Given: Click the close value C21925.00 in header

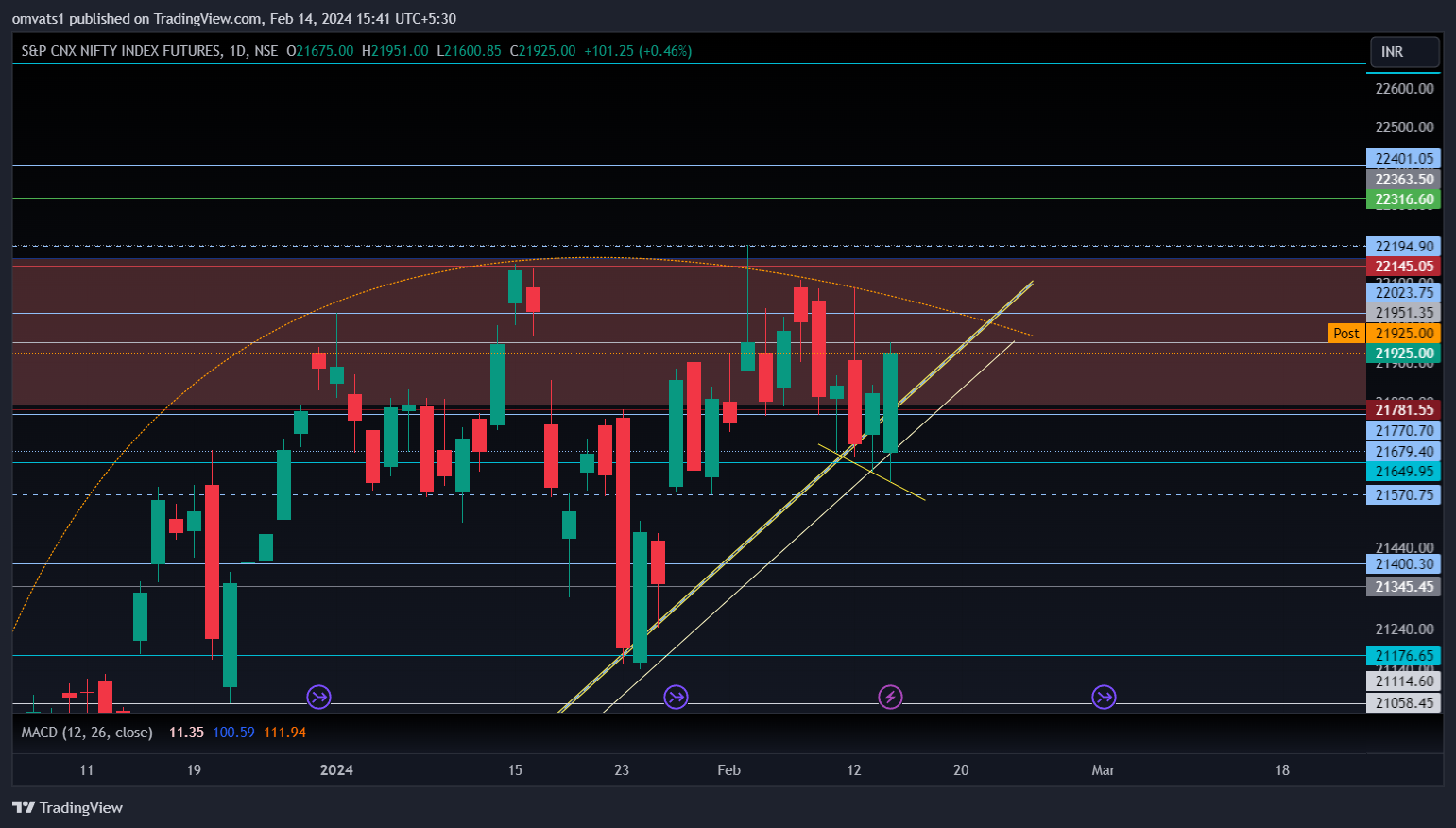Looking at the screenshot, I should tap(542, 51).
